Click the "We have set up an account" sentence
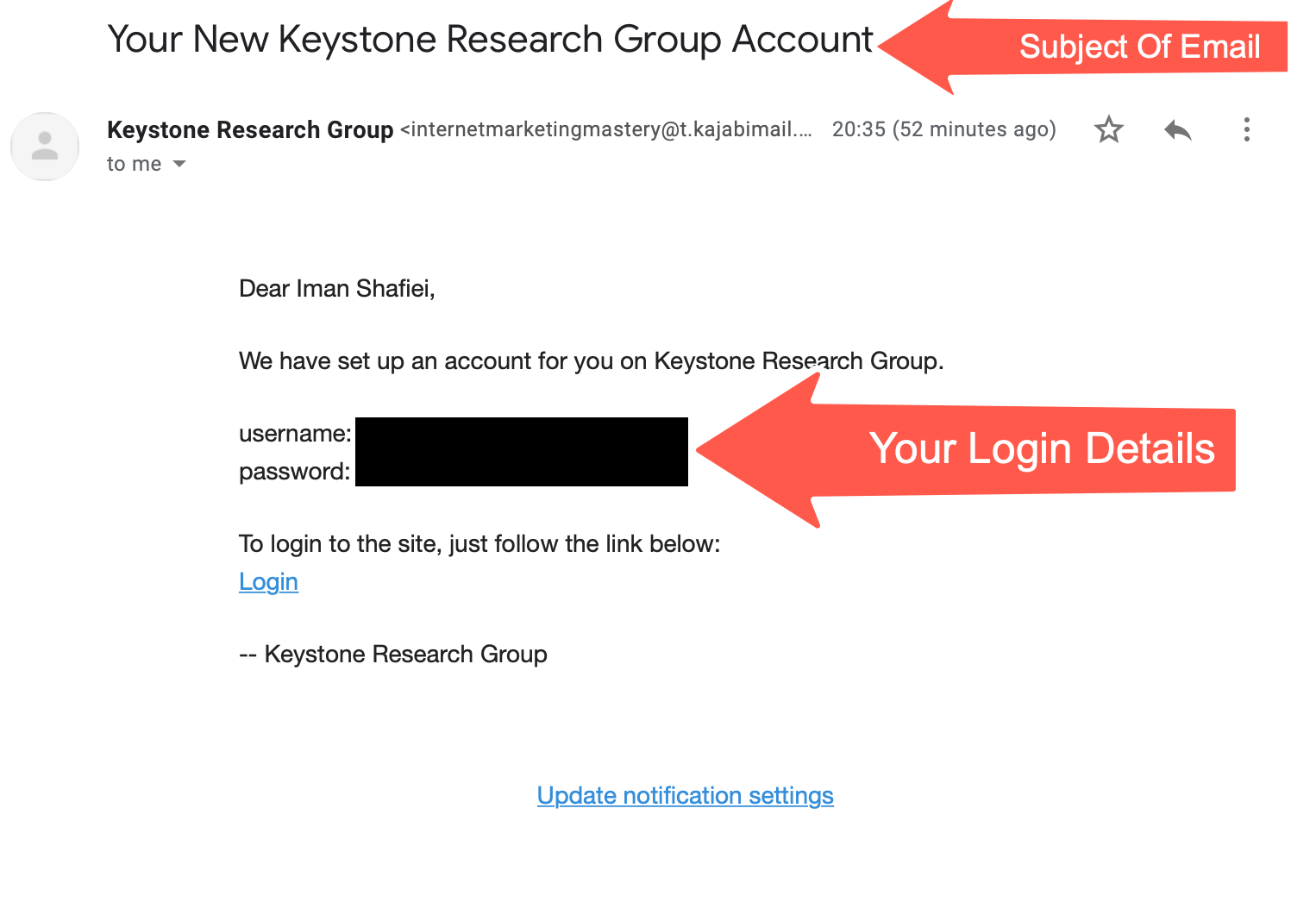Image resolution: width=1316 pixels, height=921 pixels. 591,361
